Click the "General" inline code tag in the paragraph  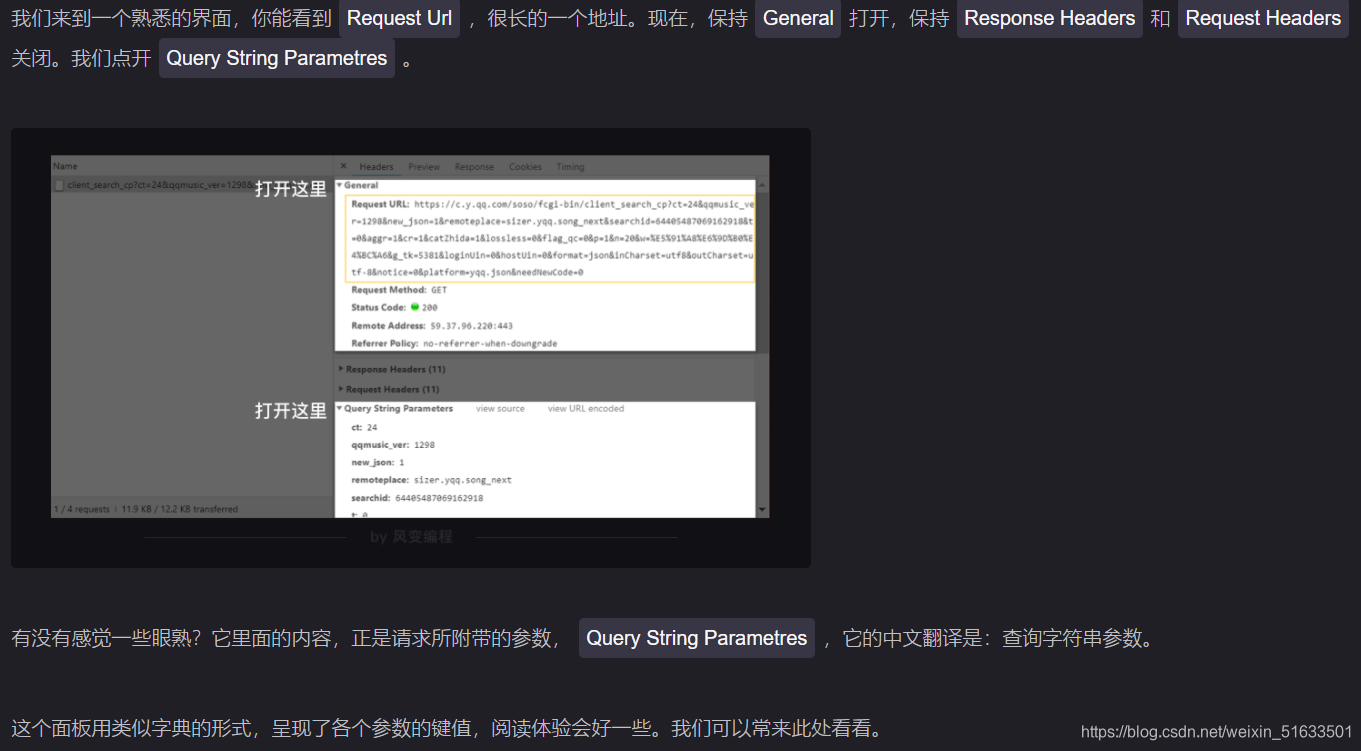click(798, 18)
